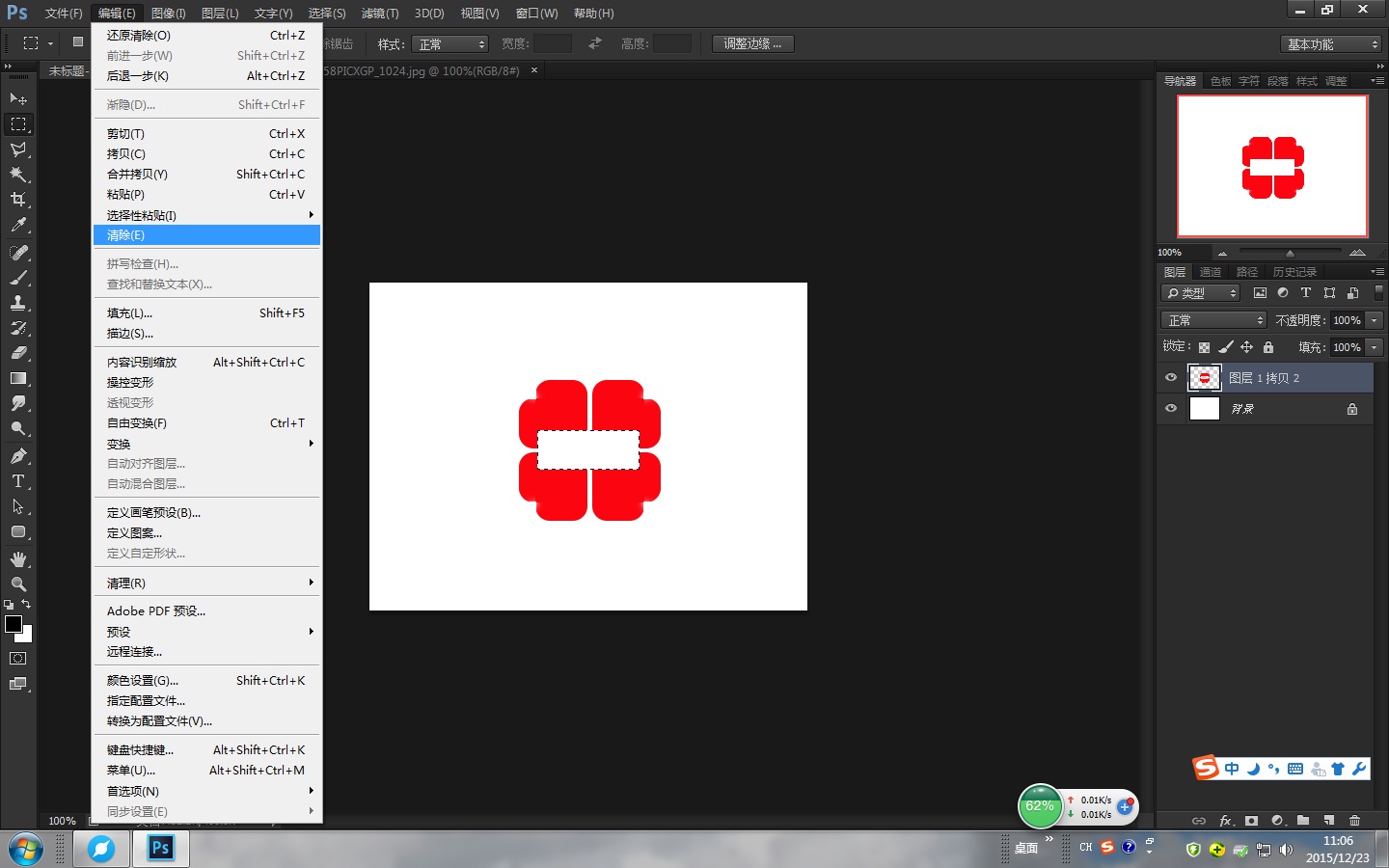Select the Dodge tool

pyautogui.click(x=18, y=428)
